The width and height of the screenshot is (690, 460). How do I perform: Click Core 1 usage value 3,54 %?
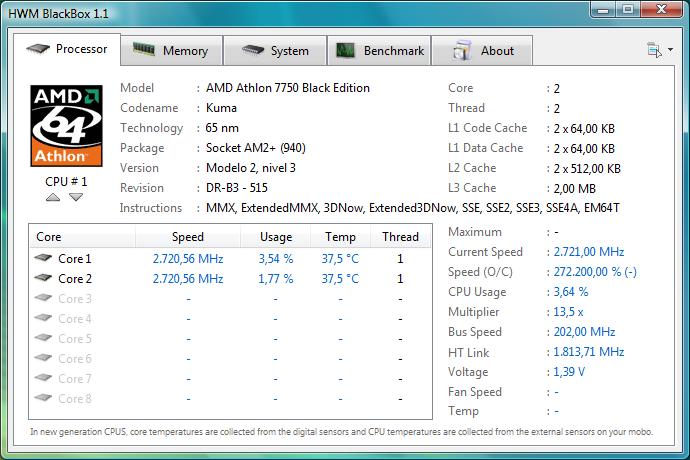pyautogui.click(x=276, y=259)
